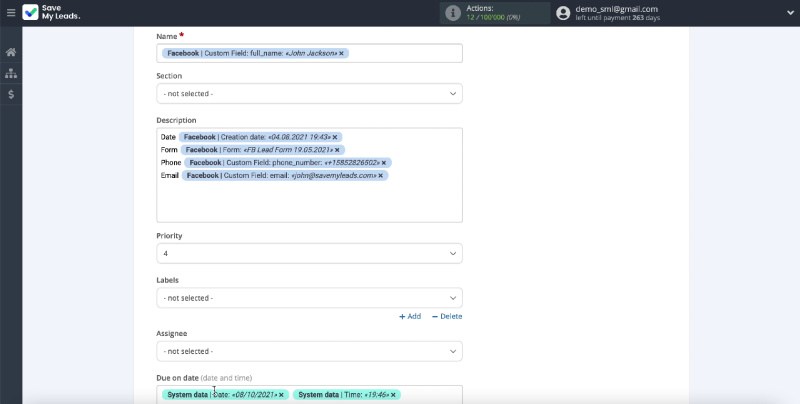Remove the email tag from Description
Screen dimensions: 800x404
pyautogui.click(x=381, y=175)
